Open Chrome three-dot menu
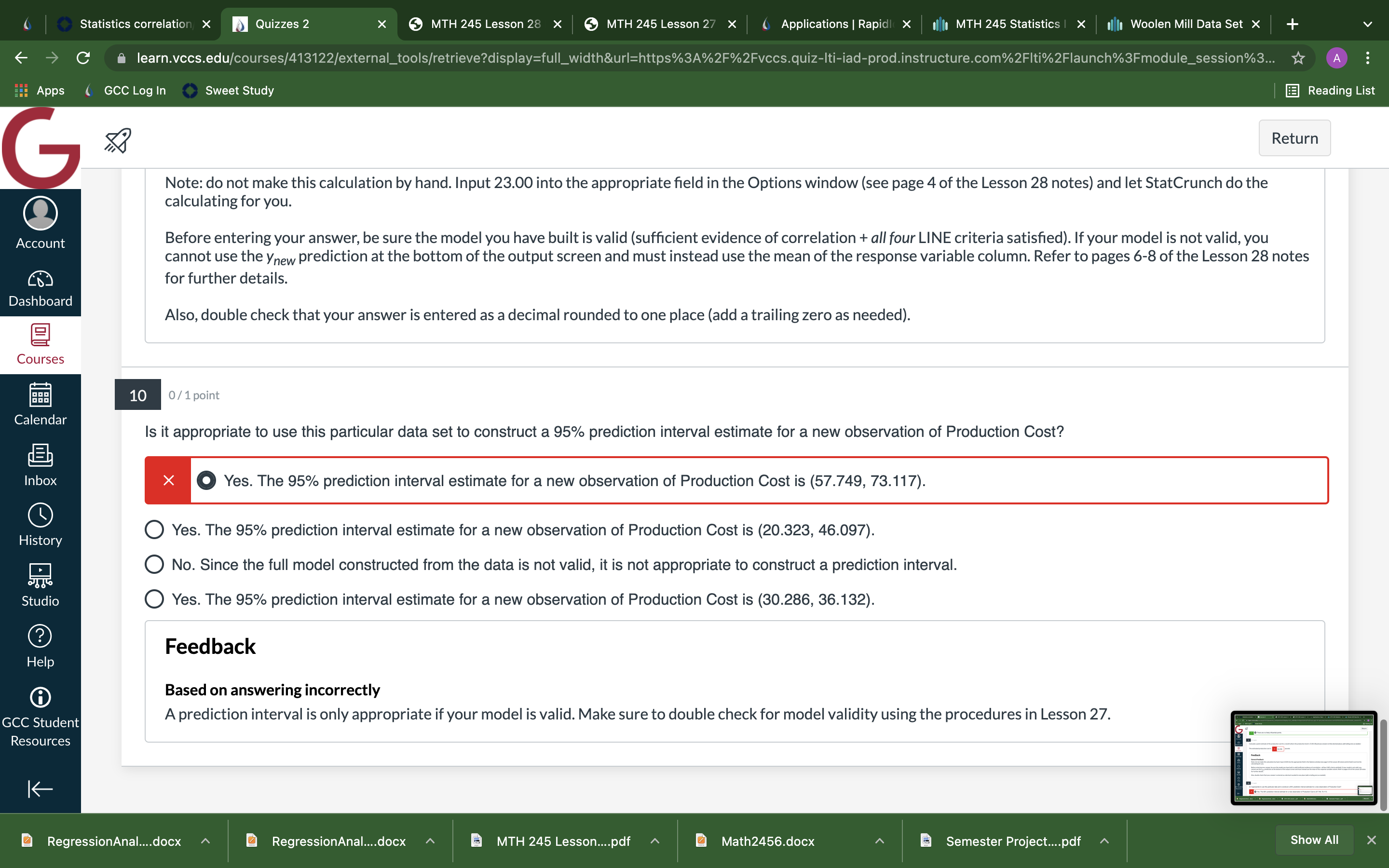 click(1368, 57)
